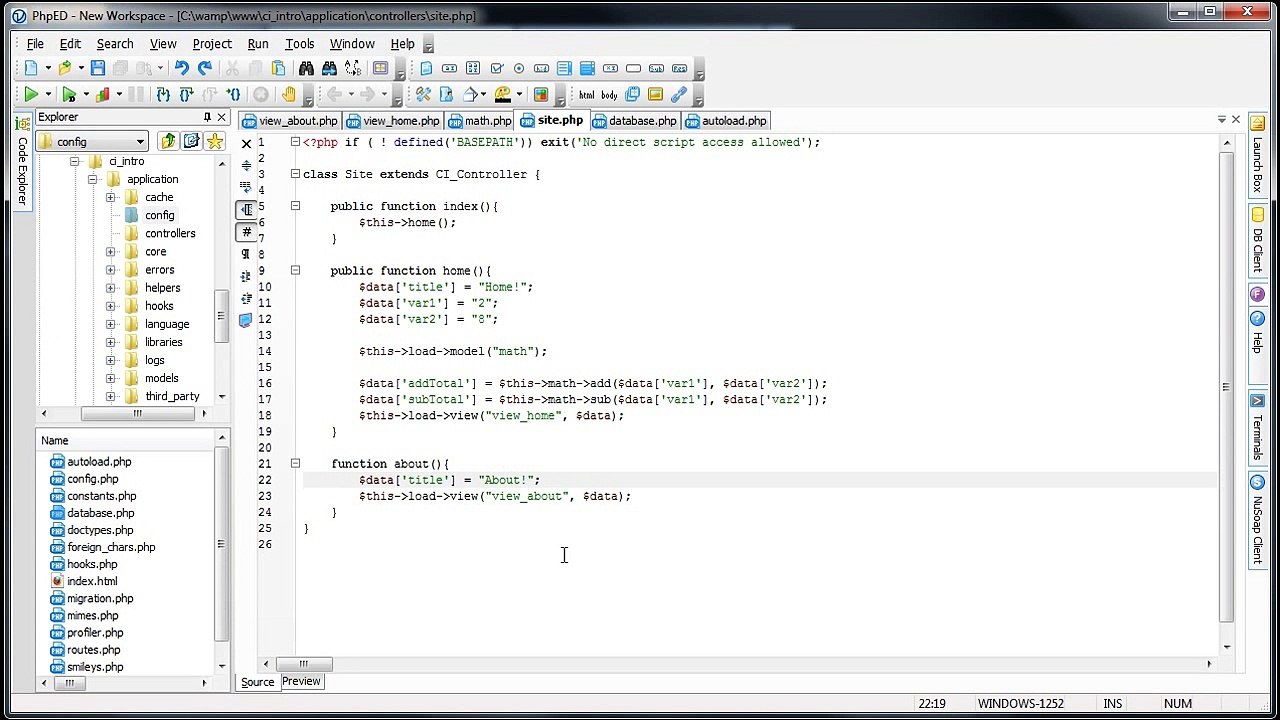Click the green Run play icon
Viewport: 1280px width, 720px height.
(31, 94)
